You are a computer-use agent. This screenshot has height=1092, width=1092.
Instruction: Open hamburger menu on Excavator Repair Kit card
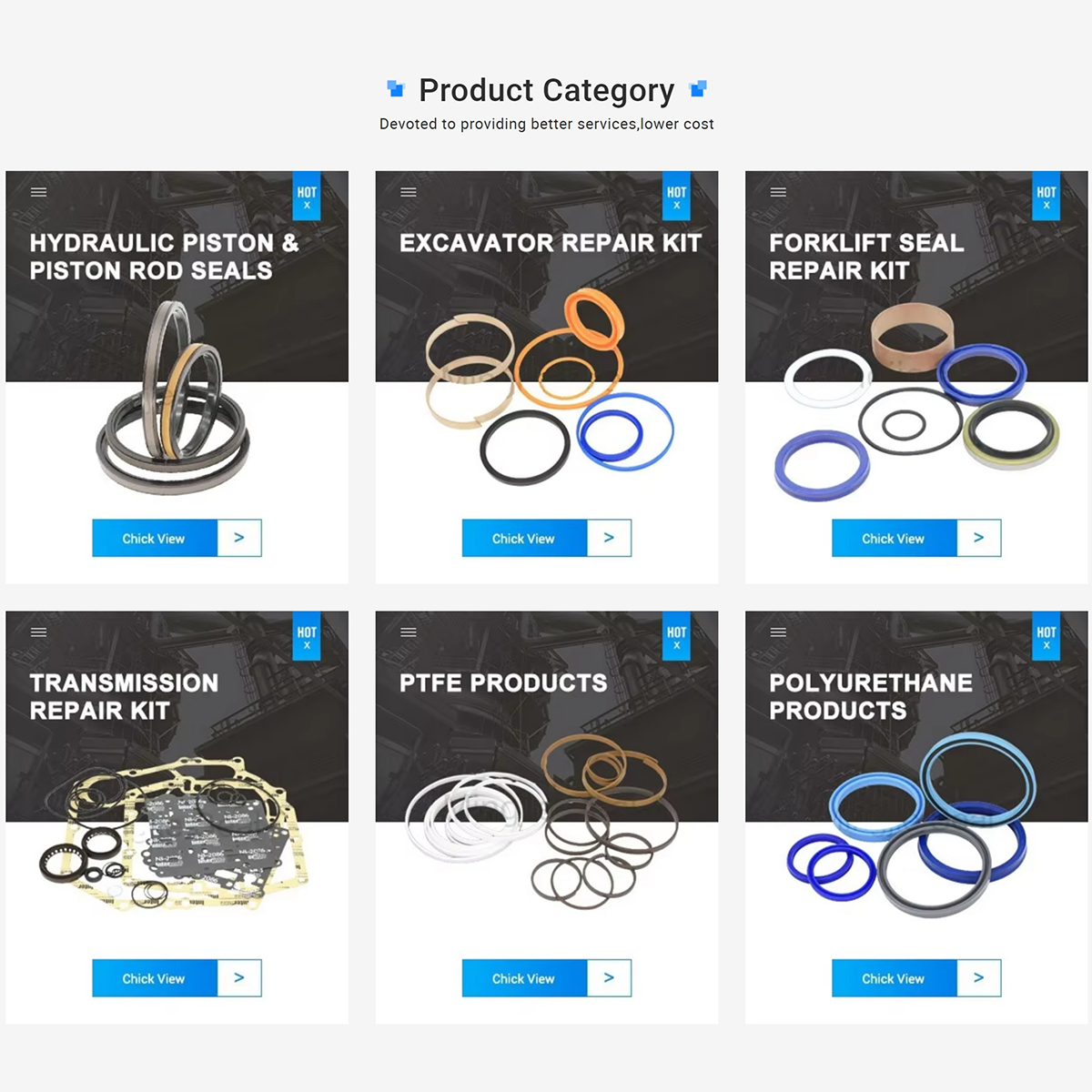409,192
